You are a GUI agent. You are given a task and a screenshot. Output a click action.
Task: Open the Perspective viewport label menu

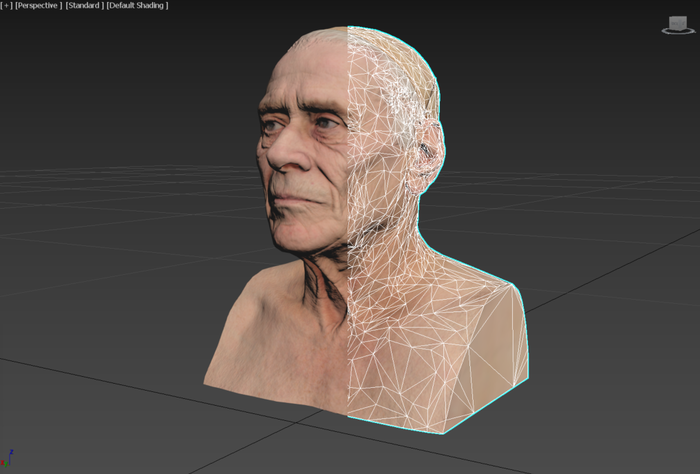(39, 6)
